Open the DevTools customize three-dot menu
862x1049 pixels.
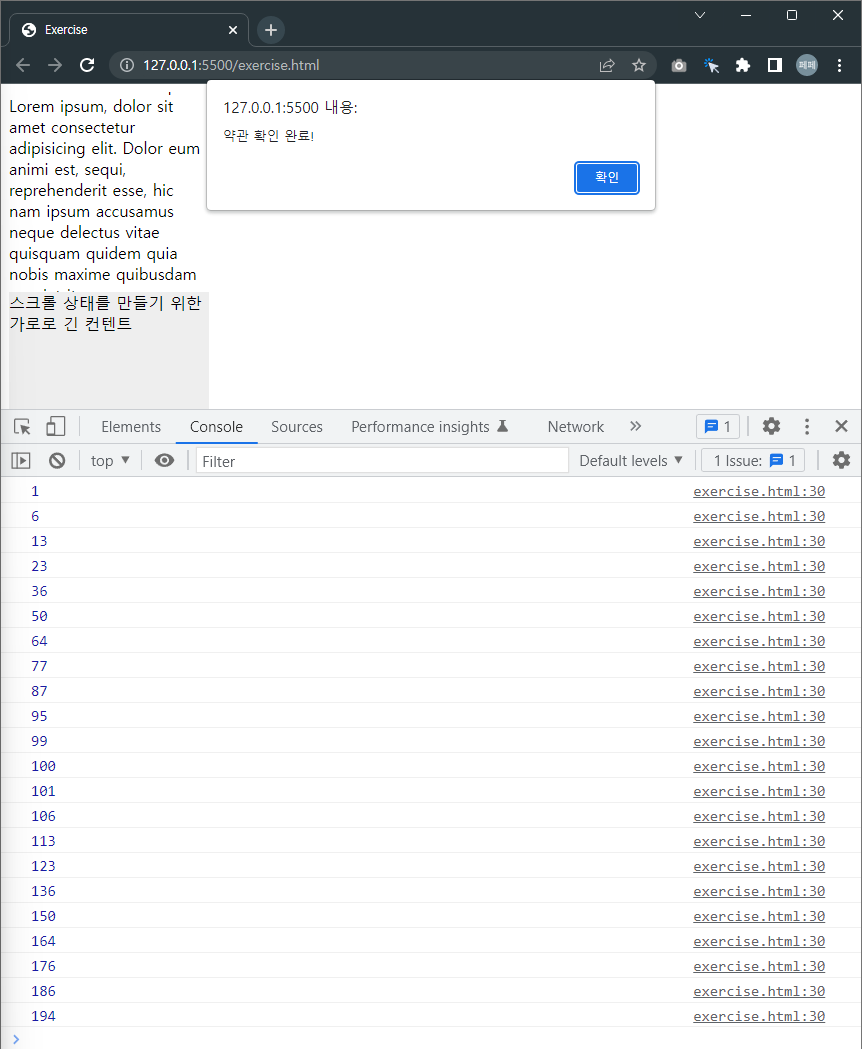pyautogui.click(x=806, y=426)
